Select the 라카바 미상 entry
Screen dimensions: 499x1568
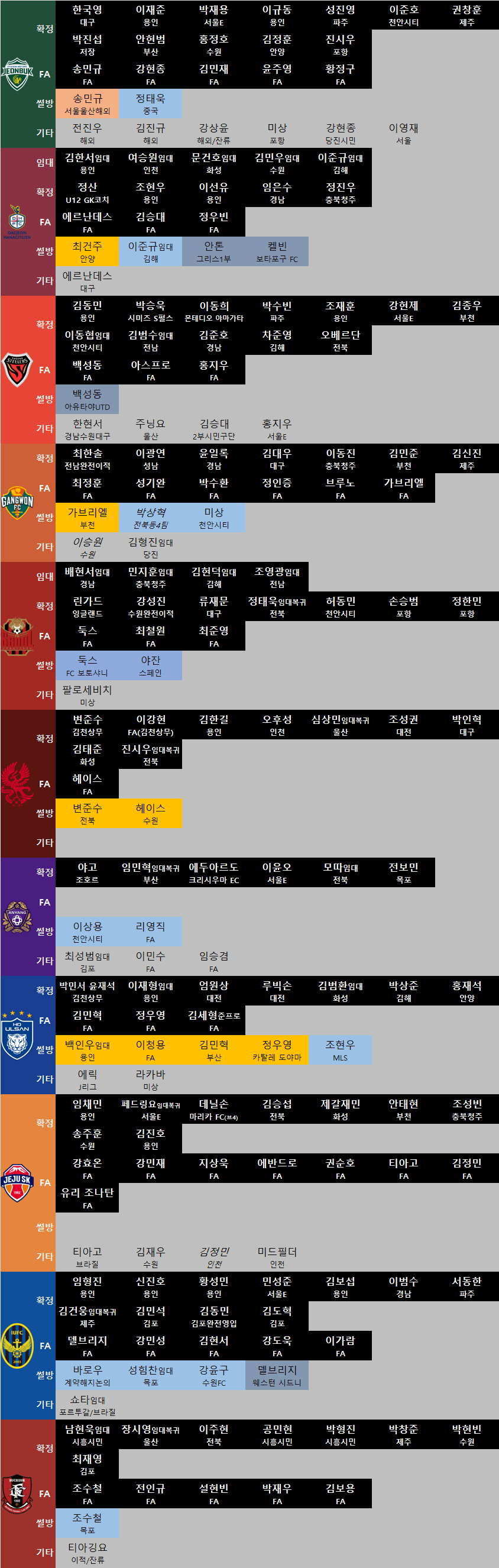150,1080
